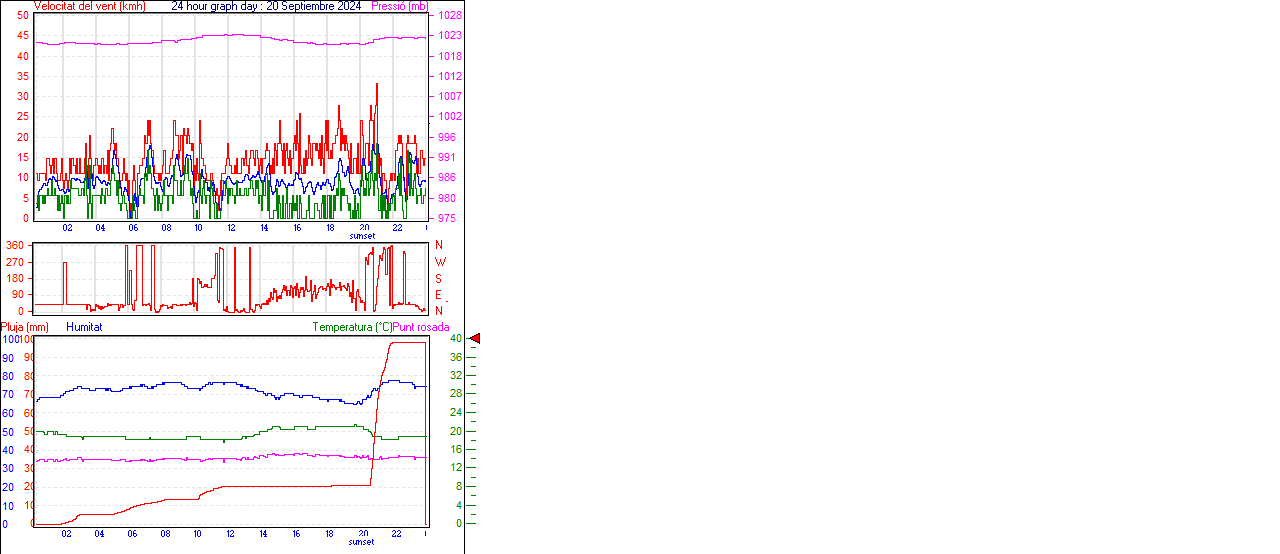Click the tallest red wind gust peak
1280x554 pixels.
click(377, 86)
